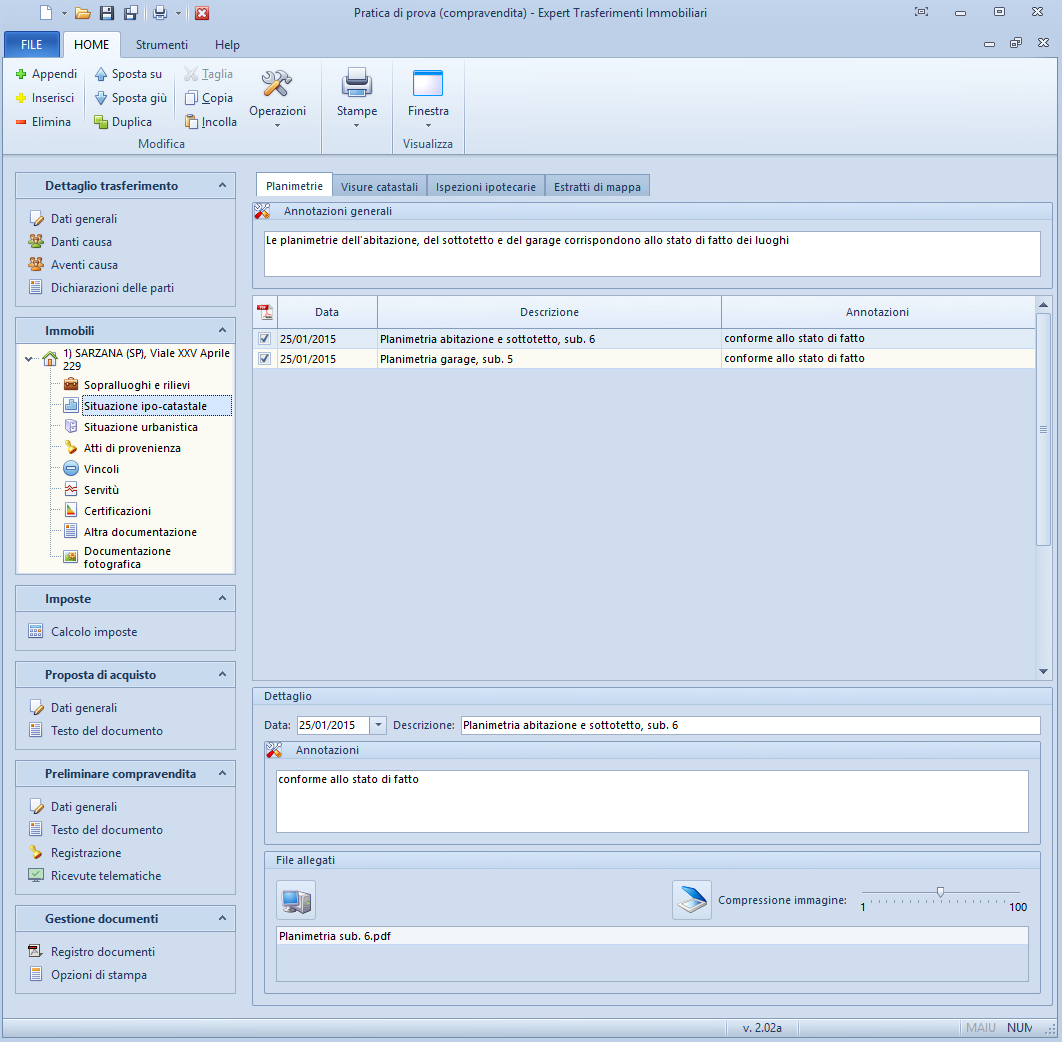Image resolution: width=1062 pixels, height=1042 pixels.
Task: Click the scanner icon in File allegati
Action: (691, 900)
